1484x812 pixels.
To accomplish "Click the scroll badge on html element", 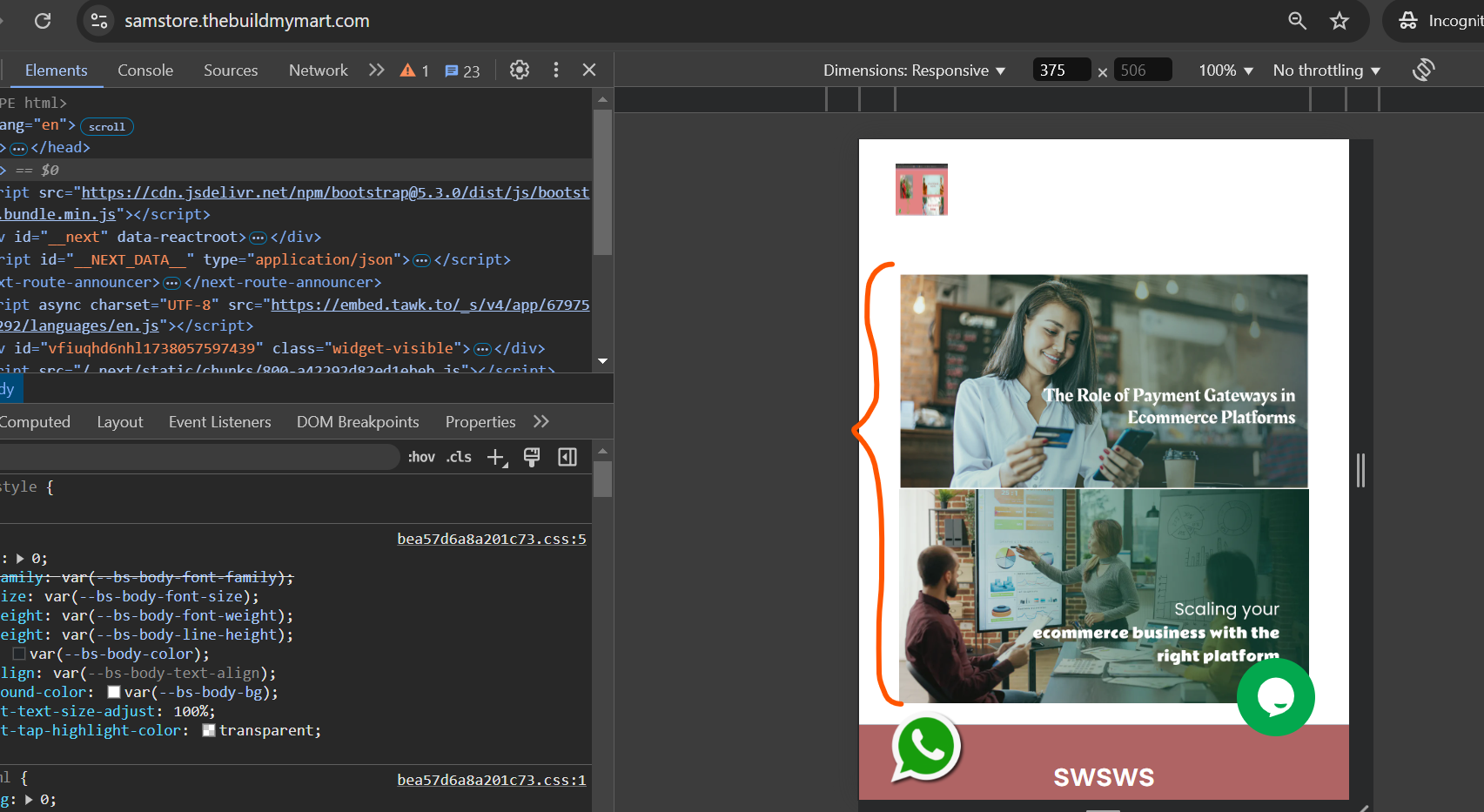I will (x=107, y=127).
